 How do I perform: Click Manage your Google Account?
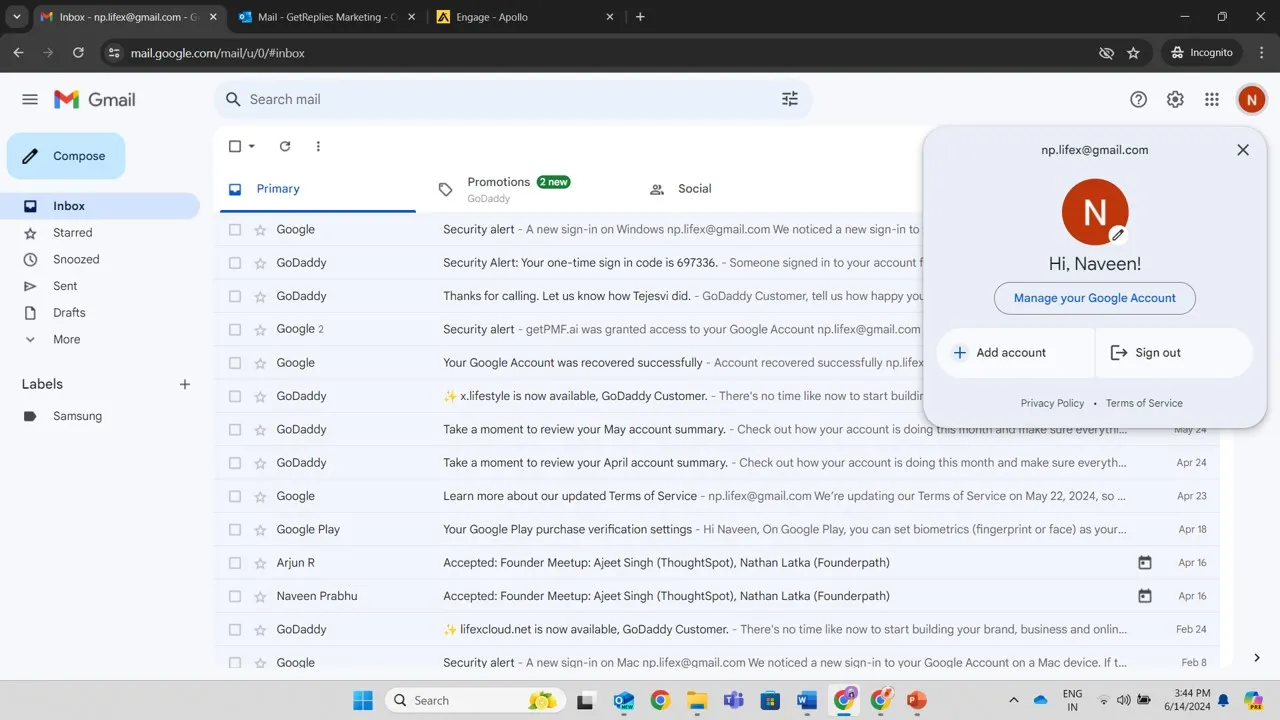tap(1094, 298)
